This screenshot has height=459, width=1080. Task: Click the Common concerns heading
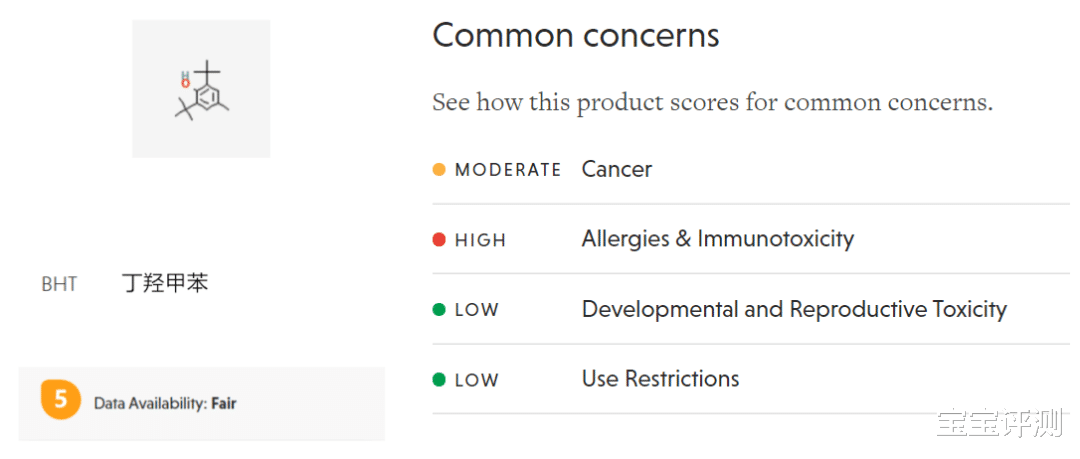(576, 36)
